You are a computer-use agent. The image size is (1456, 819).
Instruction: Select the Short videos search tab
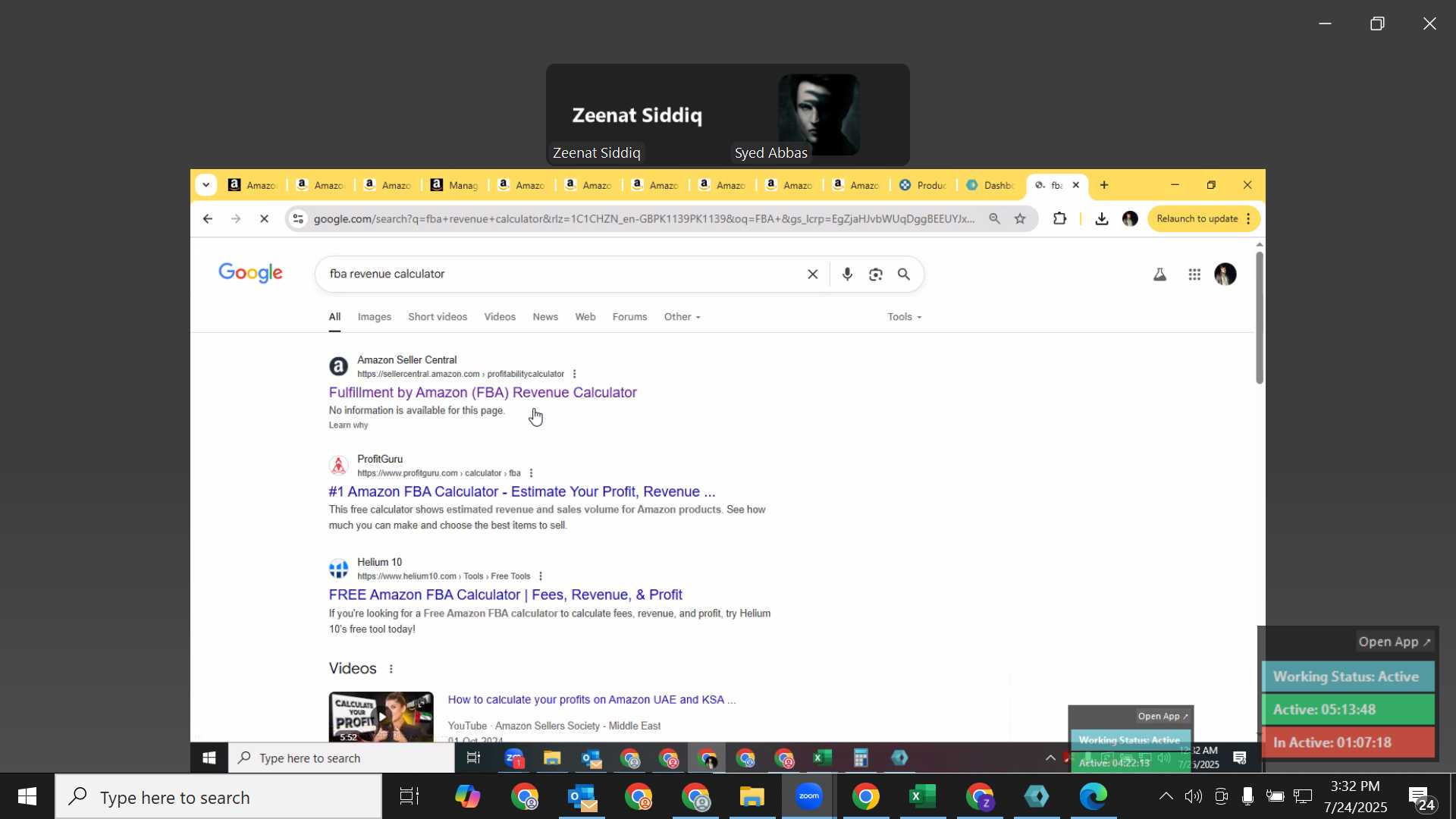[438, 317]
